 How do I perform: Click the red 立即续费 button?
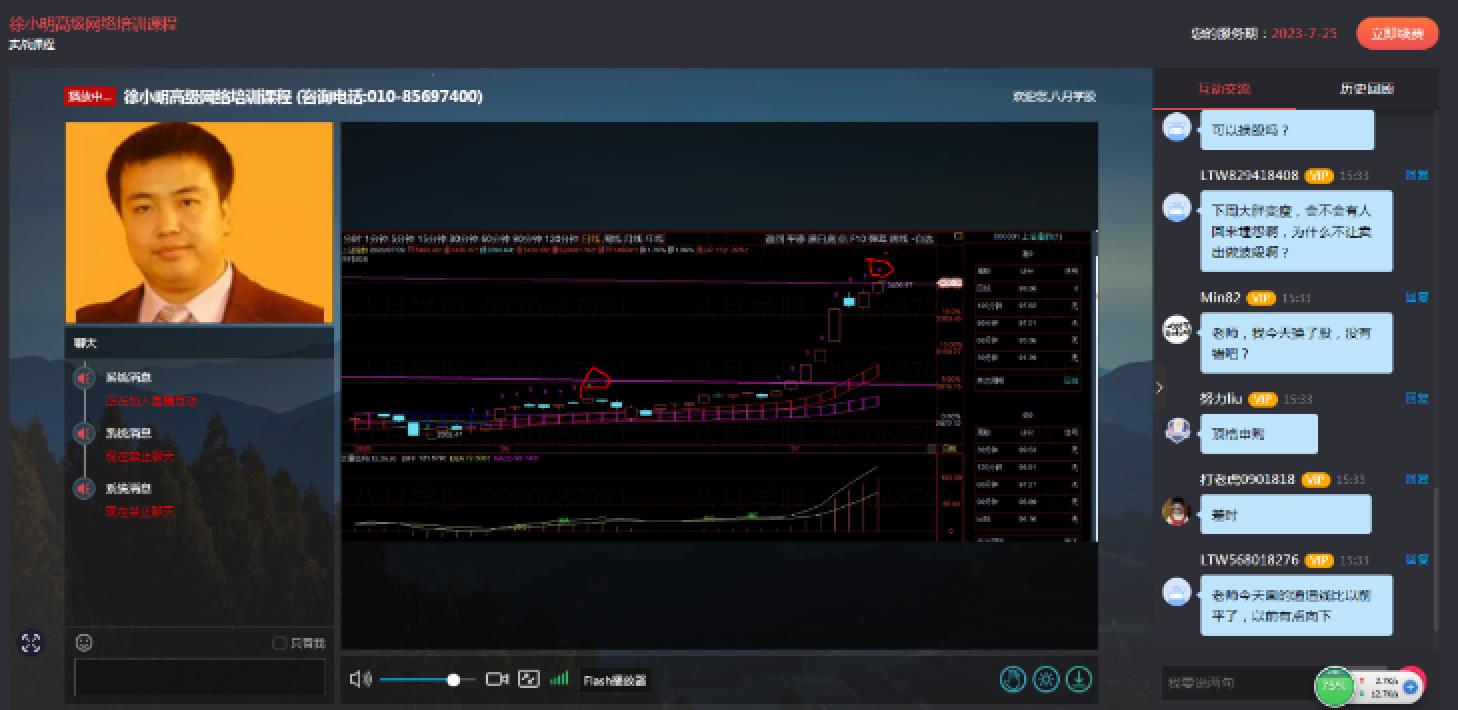(1397, 34)
